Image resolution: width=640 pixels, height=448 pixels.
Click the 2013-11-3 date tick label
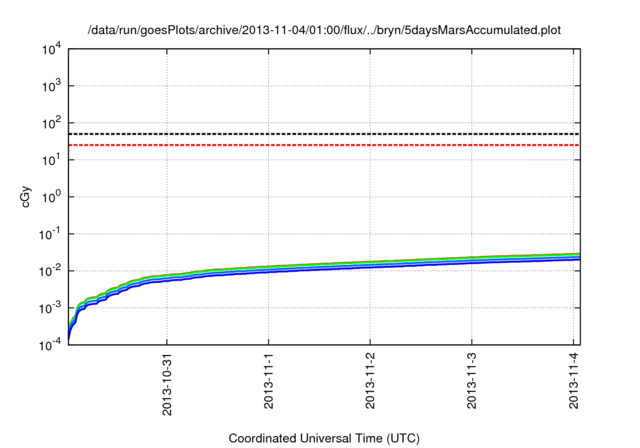472,381
